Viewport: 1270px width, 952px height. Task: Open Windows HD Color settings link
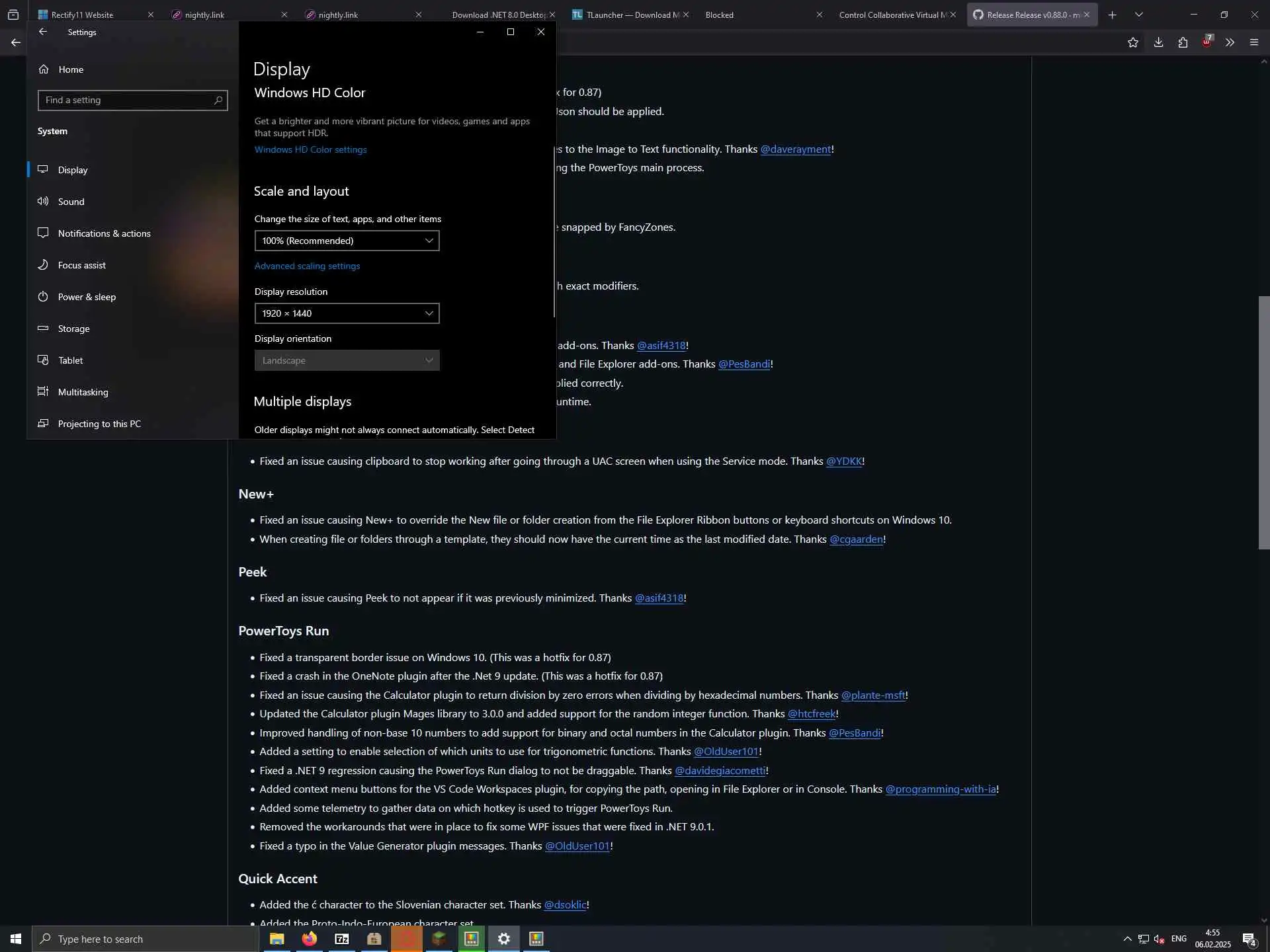[310, 150]
